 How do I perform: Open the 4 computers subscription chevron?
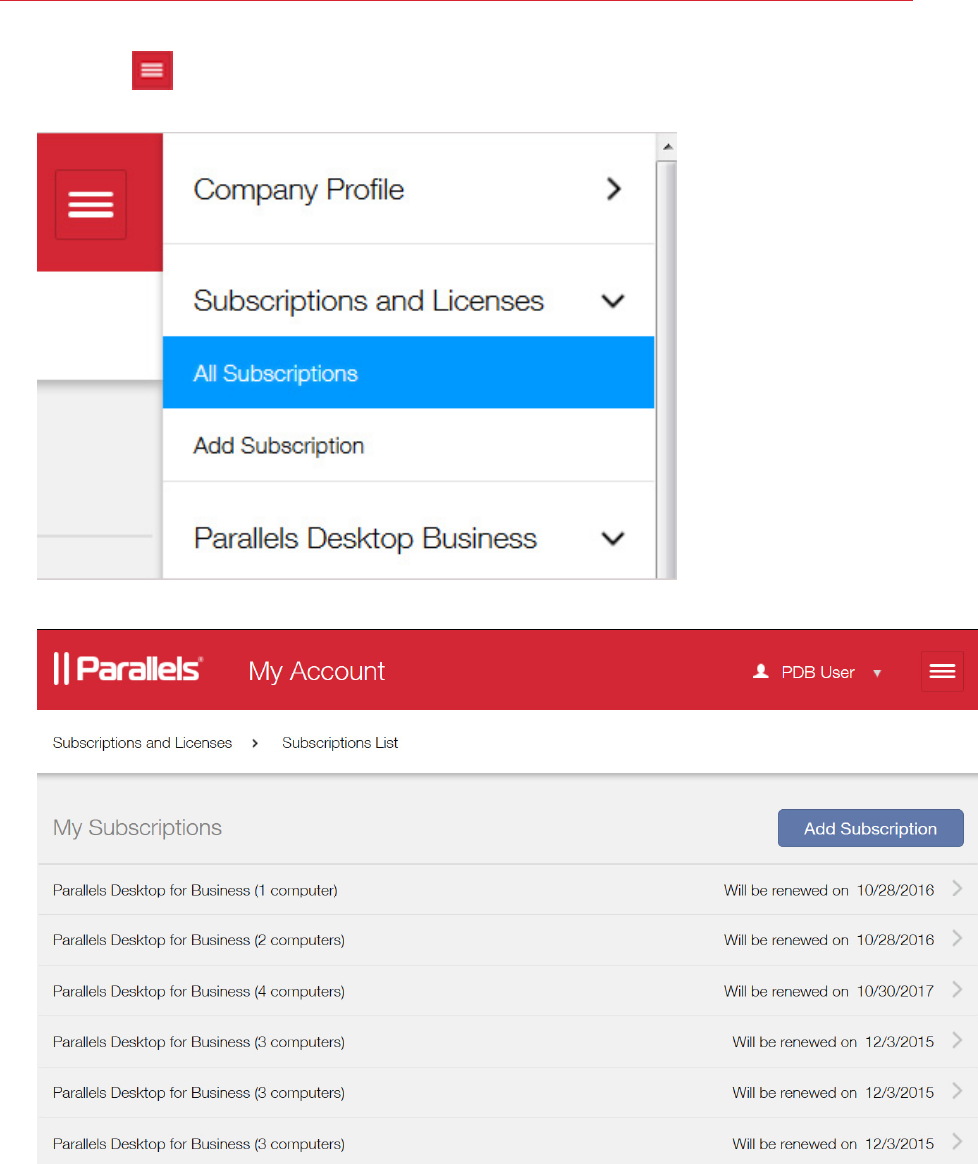pyautogui.click(x=957, y=990)
